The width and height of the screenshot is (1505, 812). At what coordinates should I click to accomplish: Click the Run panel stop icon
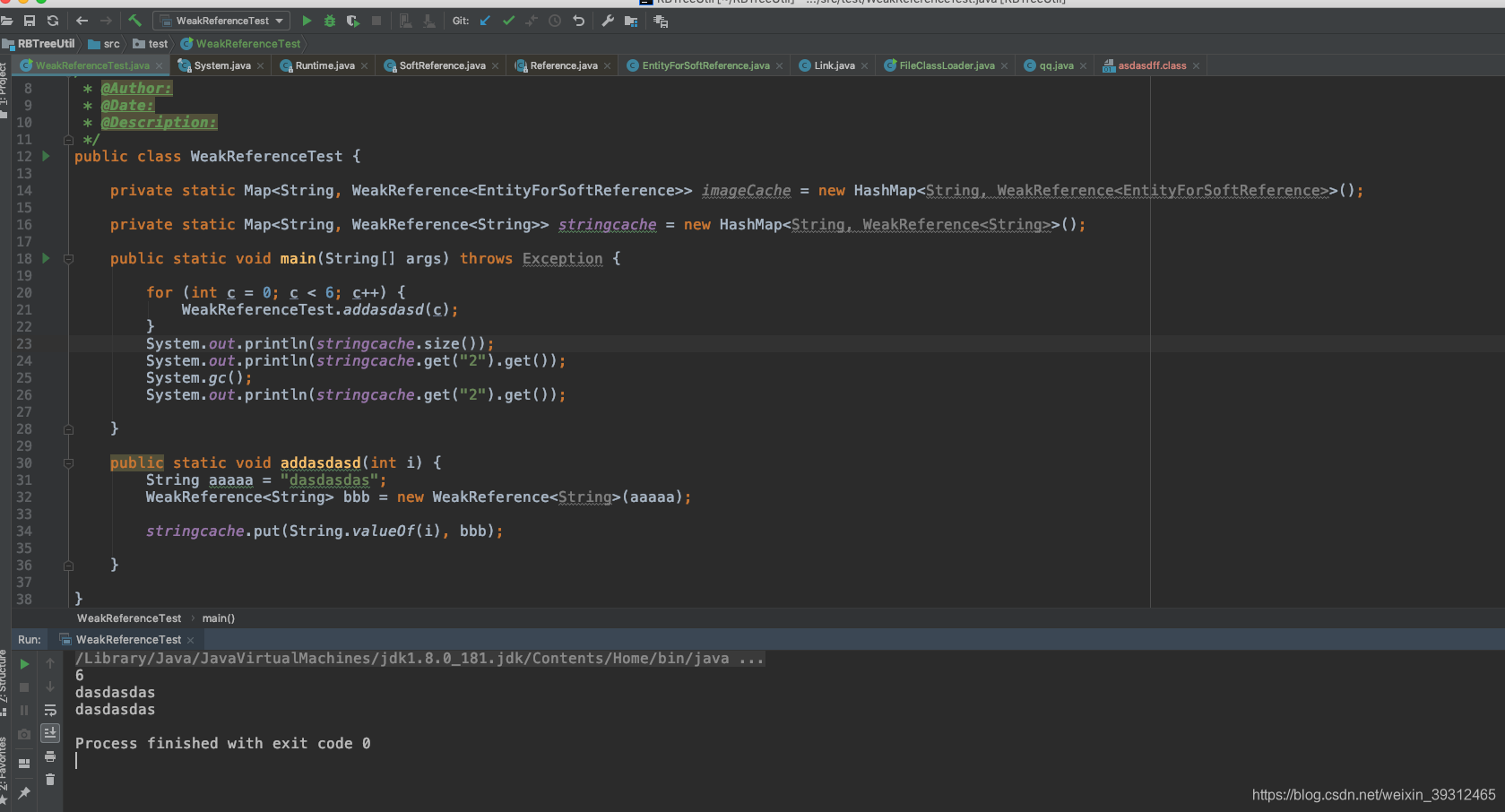coord(25,687)
